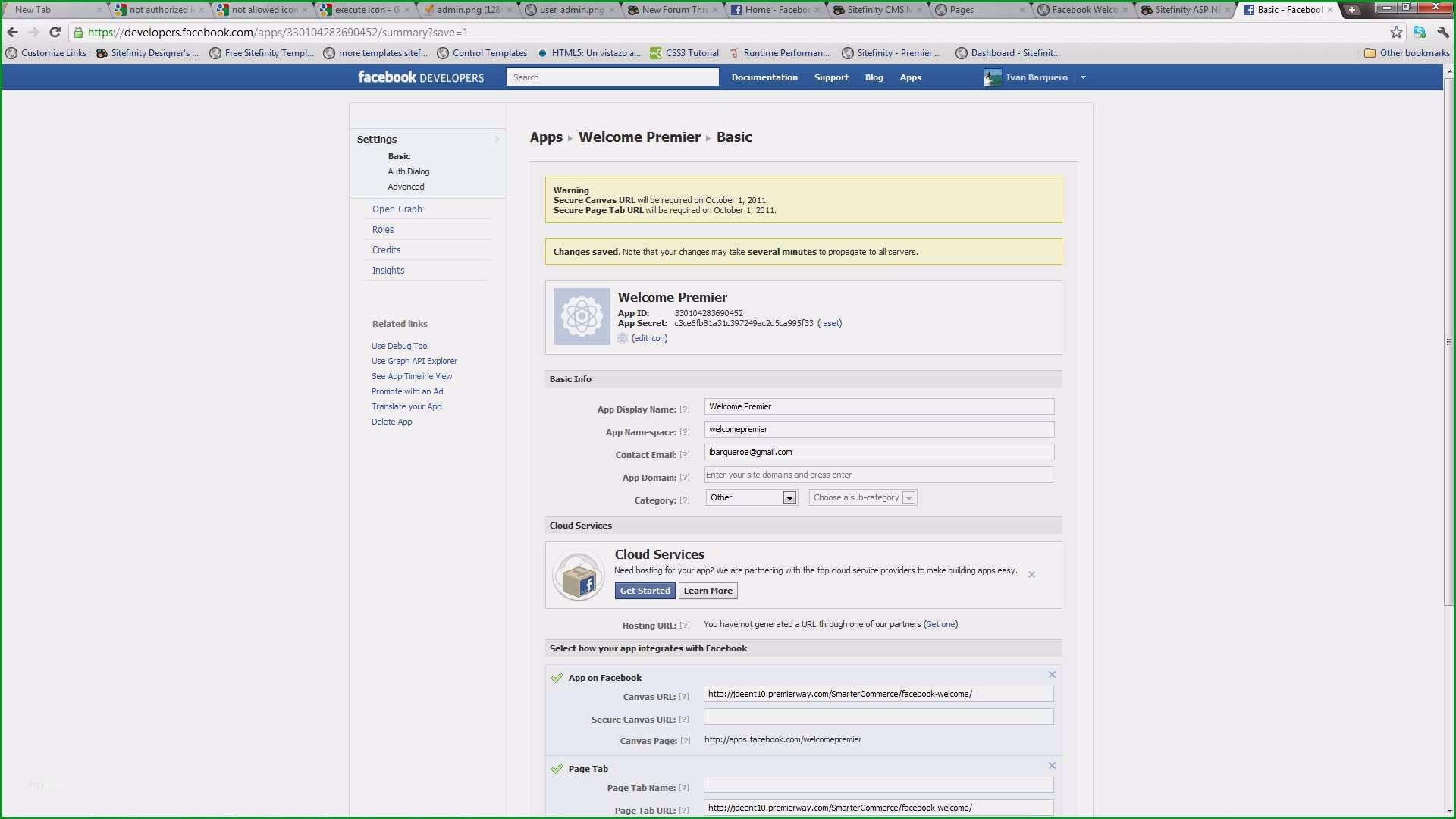
Task: Open help for Page Tab Name
Action: pos(684,787)
